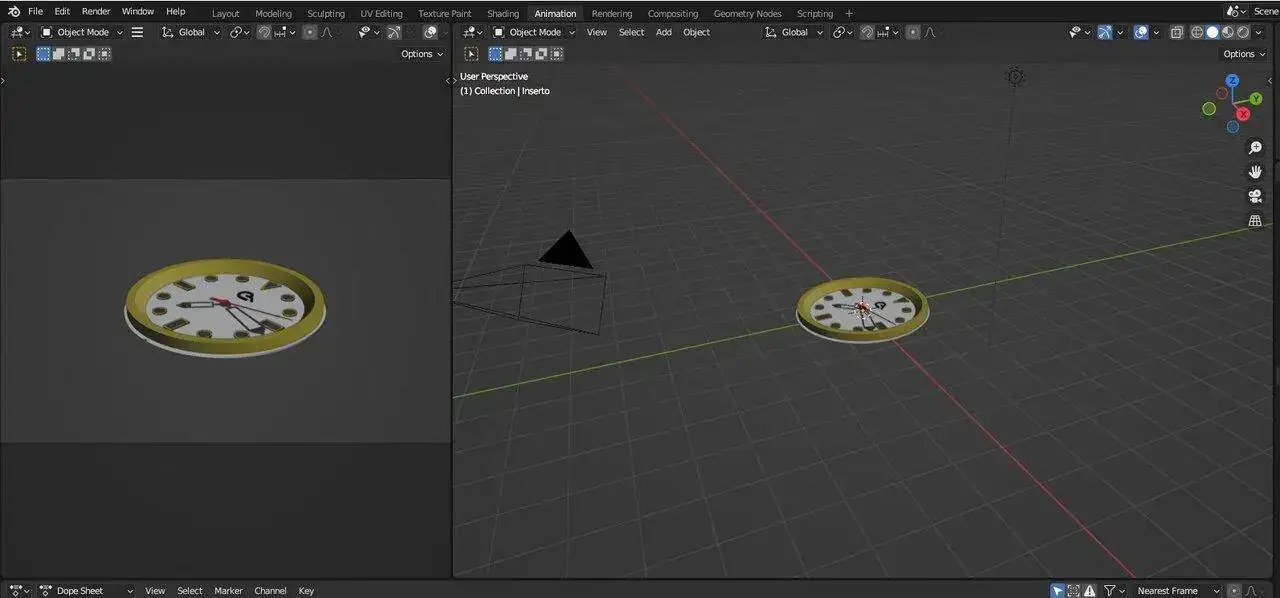Image resolution: width=1280 pixels, height=598 pixels.
Task: Click the clock object in right viewport
Action: point(862,309)
